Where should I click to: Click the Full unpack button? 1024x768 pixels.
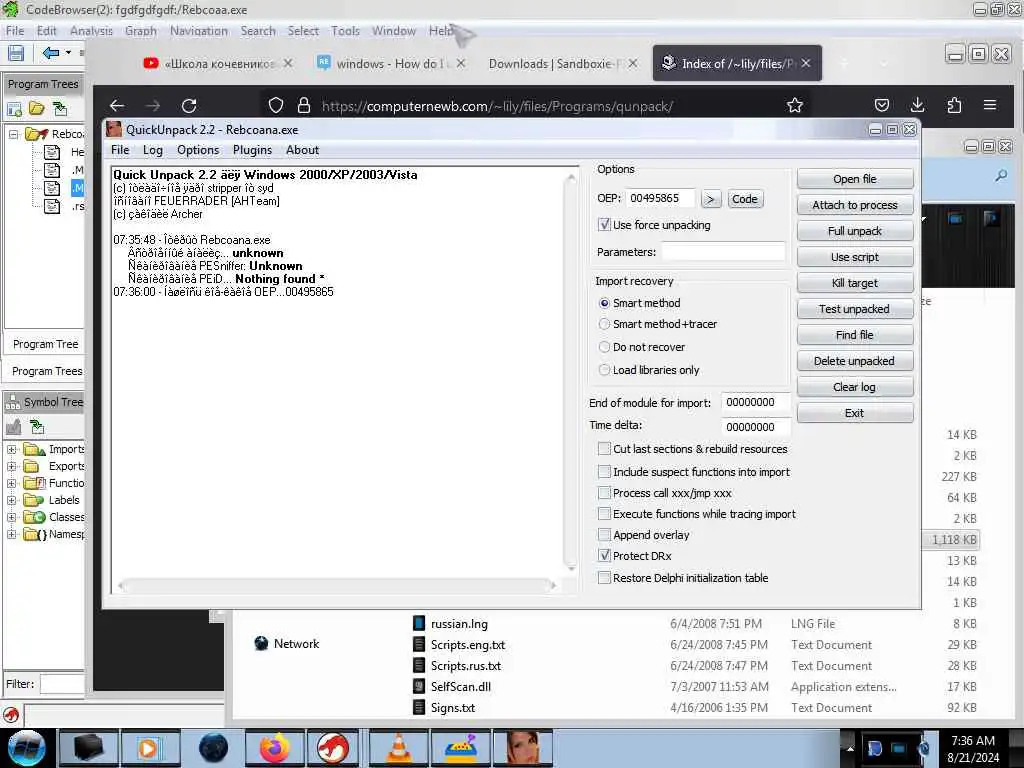tap(855, 231)
